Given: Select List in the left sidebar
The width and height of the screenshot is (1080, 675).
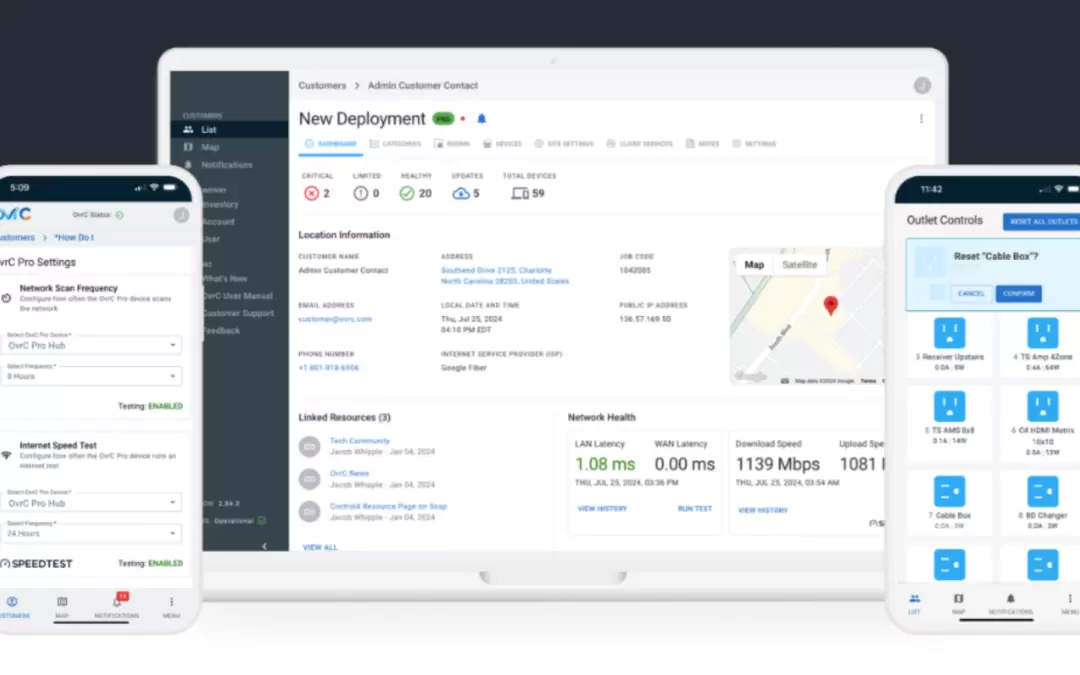Looking at the screenshot, I should tap(208, 130).
